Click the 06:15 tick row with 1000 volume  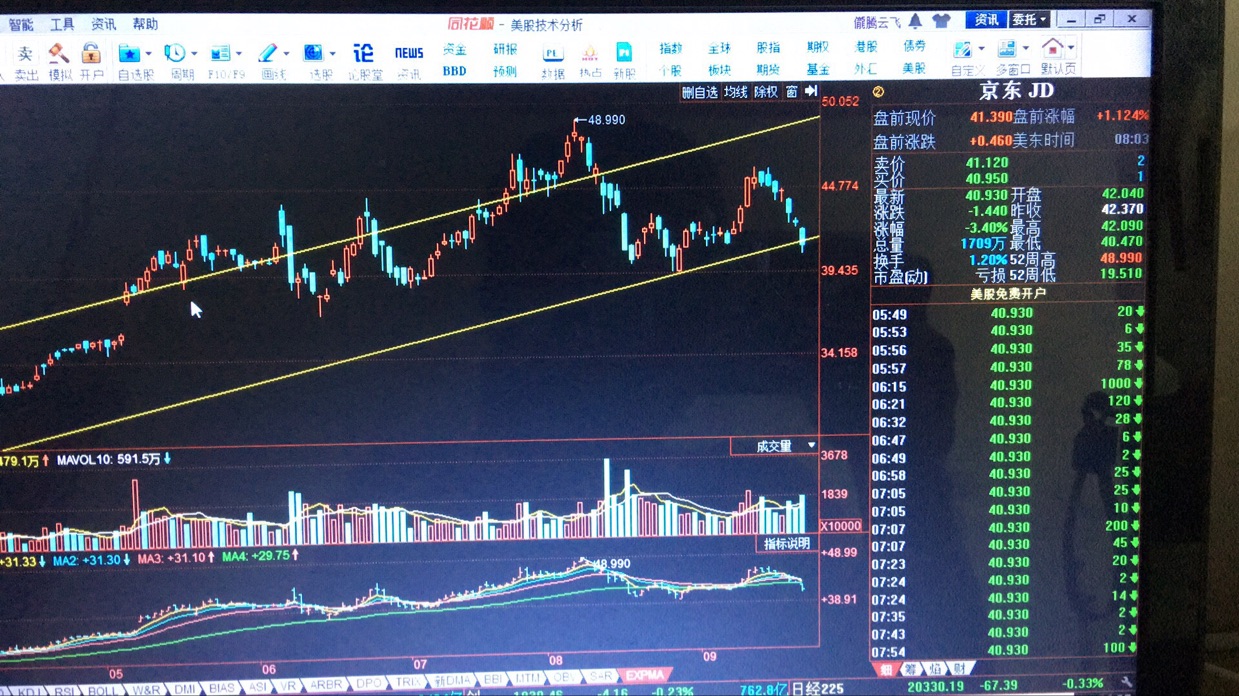tap(1008, 385)
